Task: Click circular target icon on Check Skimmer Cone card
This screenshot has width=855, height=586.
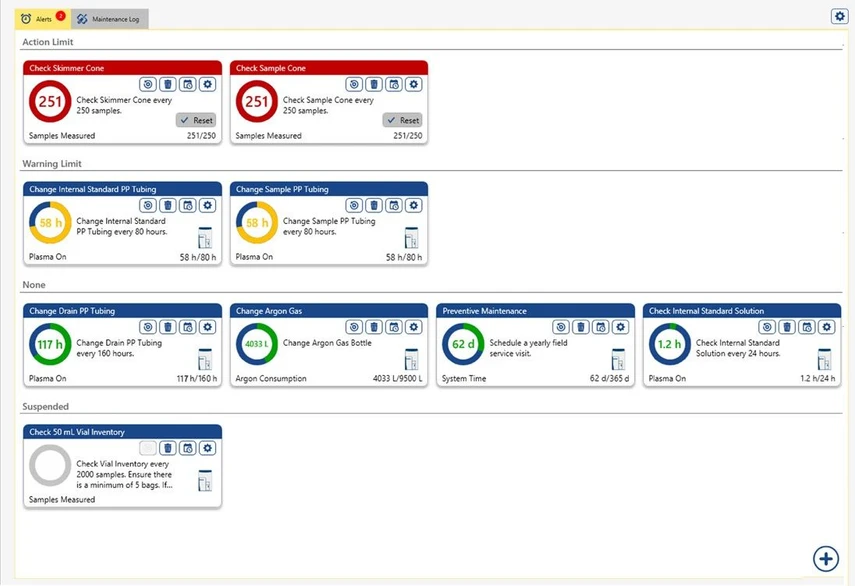Action: [148, 85]
